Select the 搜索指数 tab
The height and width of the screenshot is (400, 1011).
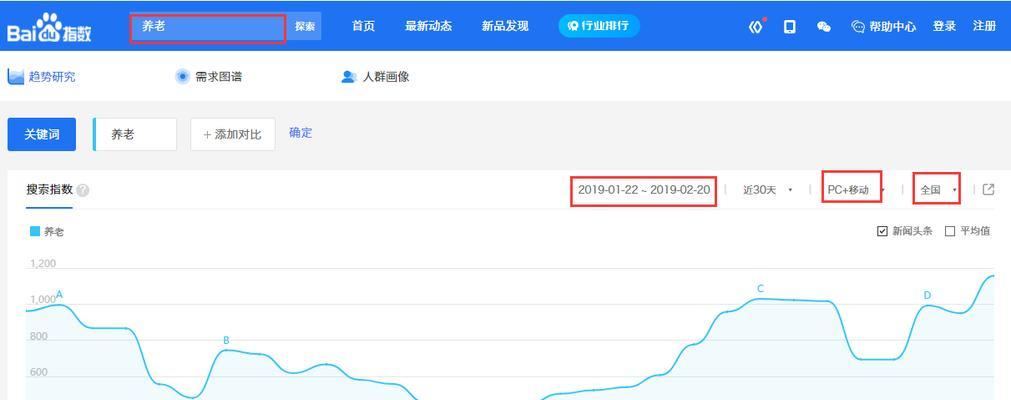tap(49, 190)
